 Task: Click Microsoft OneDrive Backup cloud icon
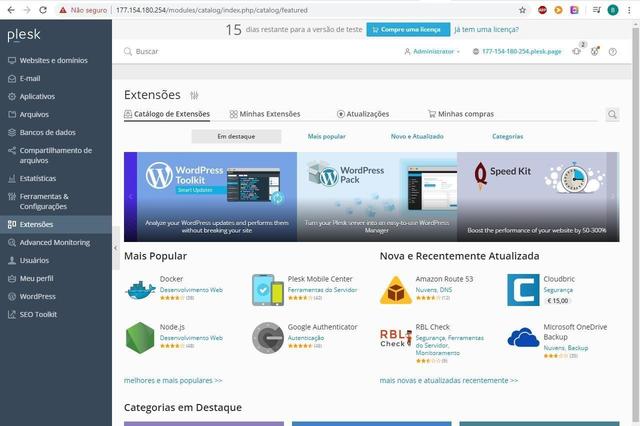click(x=523, y=337)
